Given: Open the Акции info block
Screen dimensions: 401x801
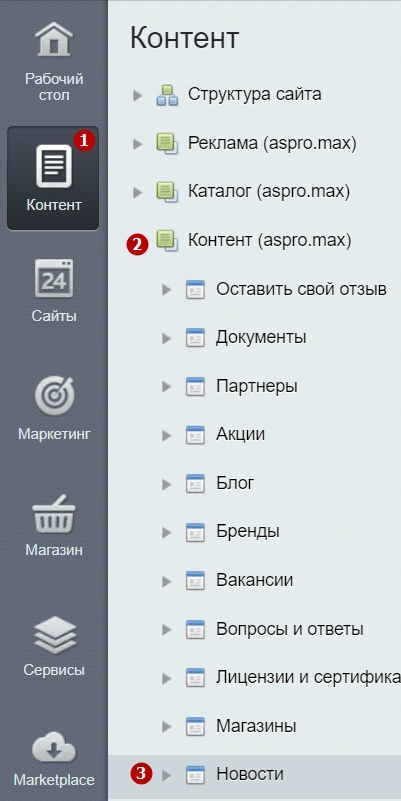Looking at the screenshot, I should pos(241,434).
